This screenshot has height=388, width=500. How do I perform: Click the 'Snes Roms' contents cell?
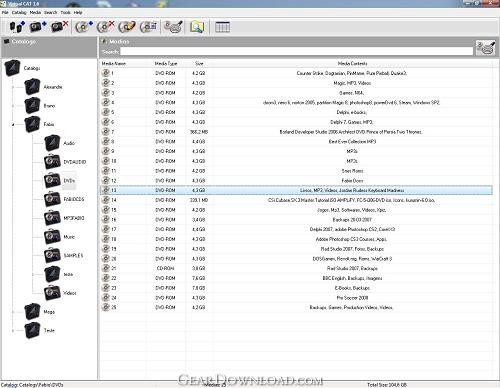tap(352, 171)
